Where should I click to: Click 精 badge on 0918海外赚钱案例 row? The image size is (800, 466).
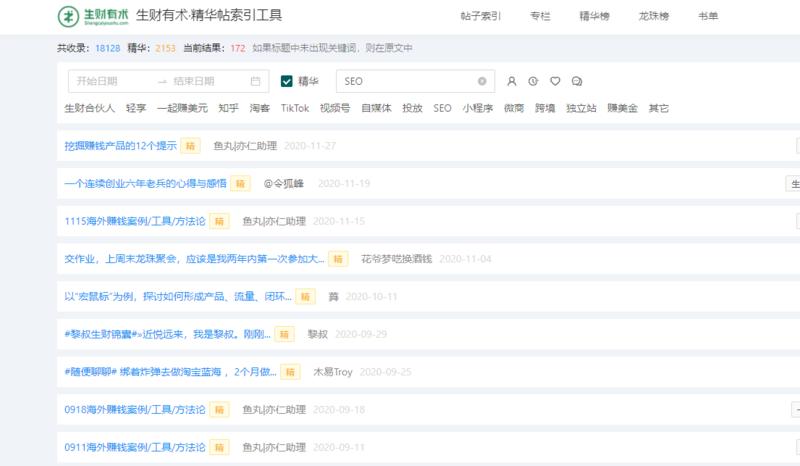pos(219,410)
